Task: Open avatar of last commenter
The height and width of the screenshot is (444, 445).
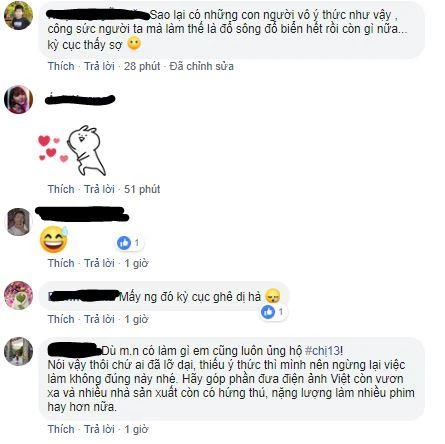Action: [x=18, y=351]
